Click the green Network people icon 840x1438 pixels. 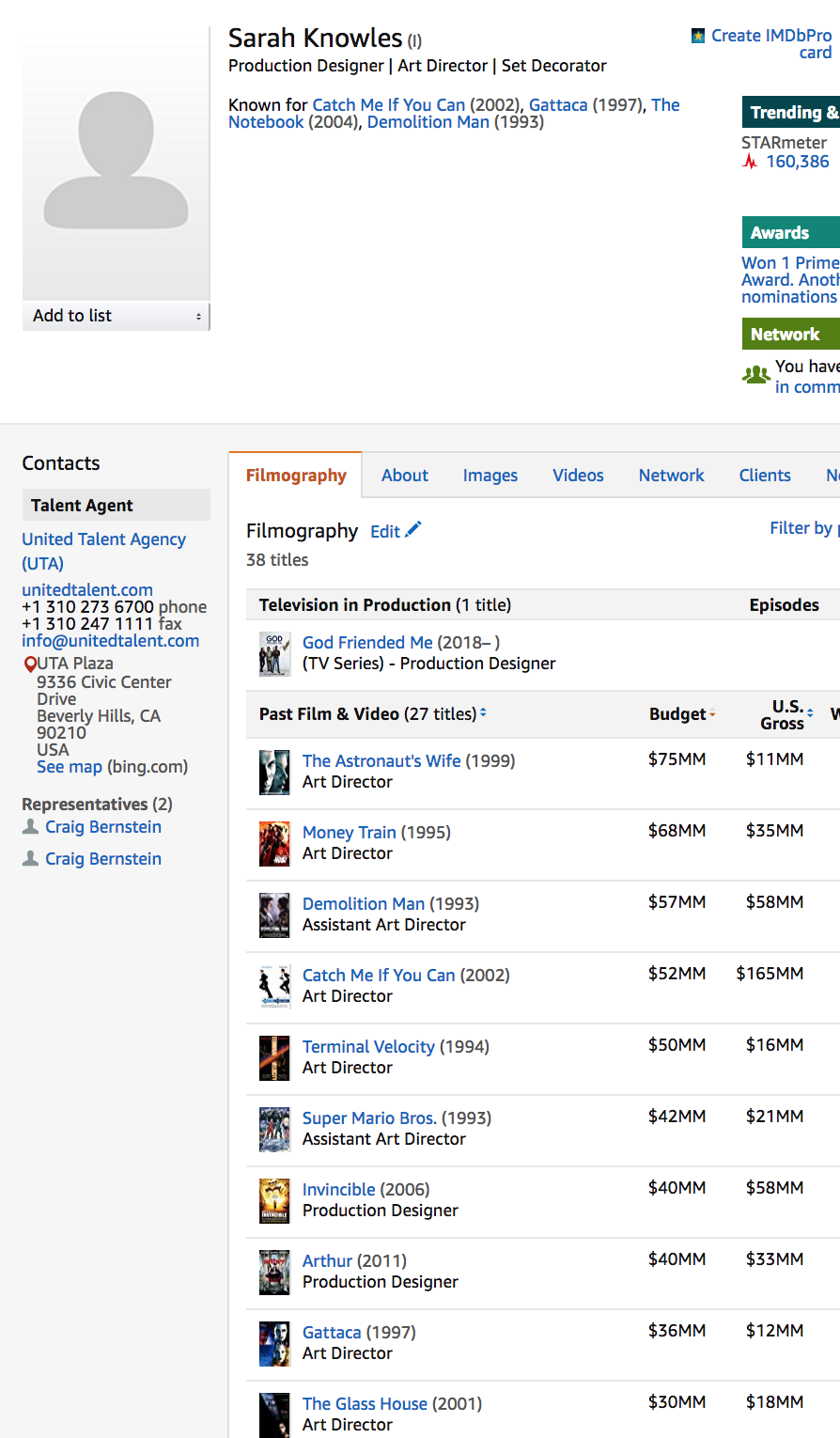[756, 375]
